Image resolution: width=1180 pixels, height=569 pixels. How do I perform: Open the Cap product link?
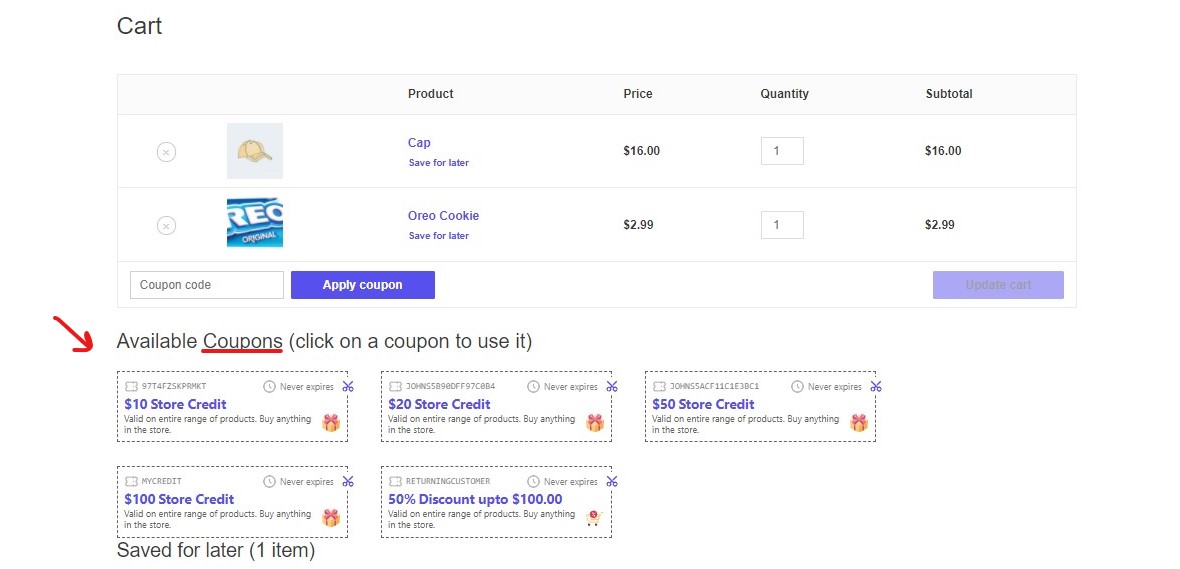pos(419,143)
